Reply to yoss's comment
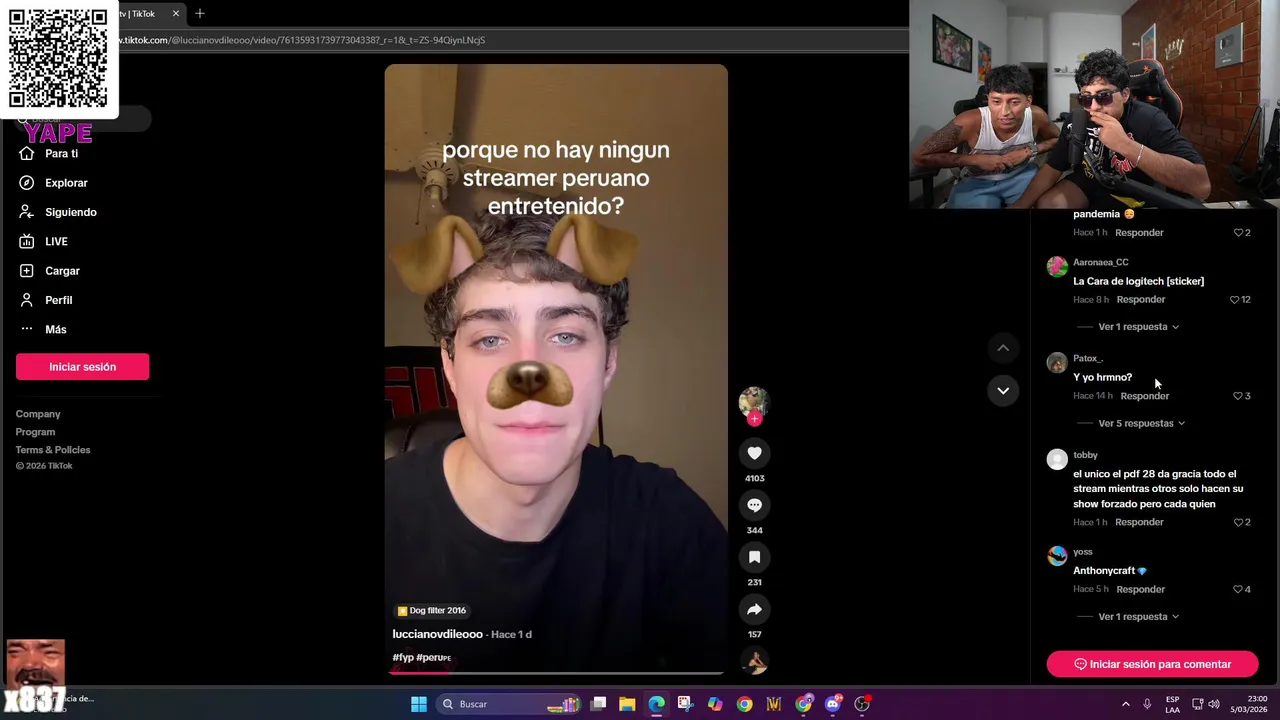This screenshot has width=1280, height=720. [1141, 589]
